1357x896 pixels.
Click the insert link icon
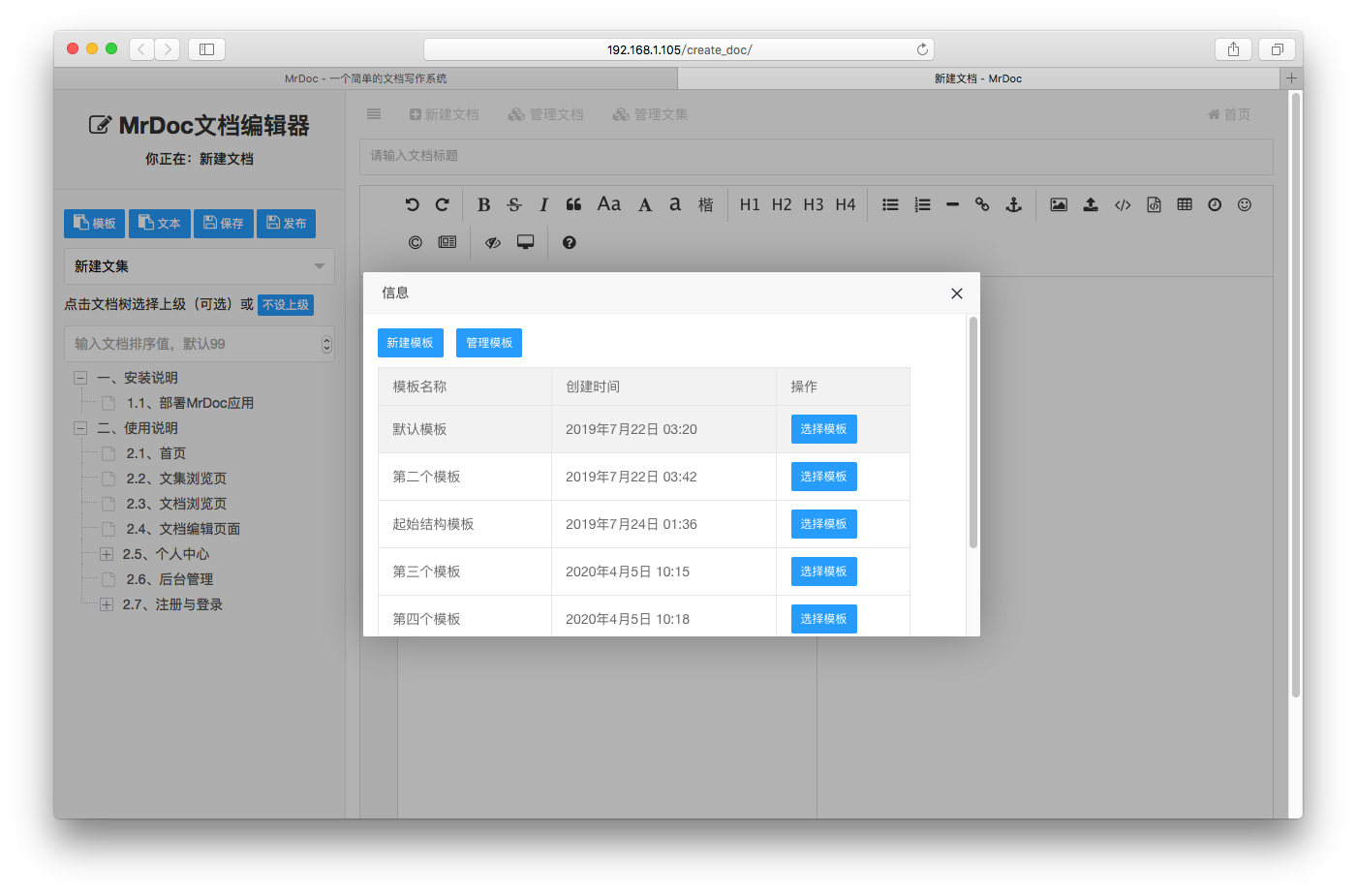982,204
